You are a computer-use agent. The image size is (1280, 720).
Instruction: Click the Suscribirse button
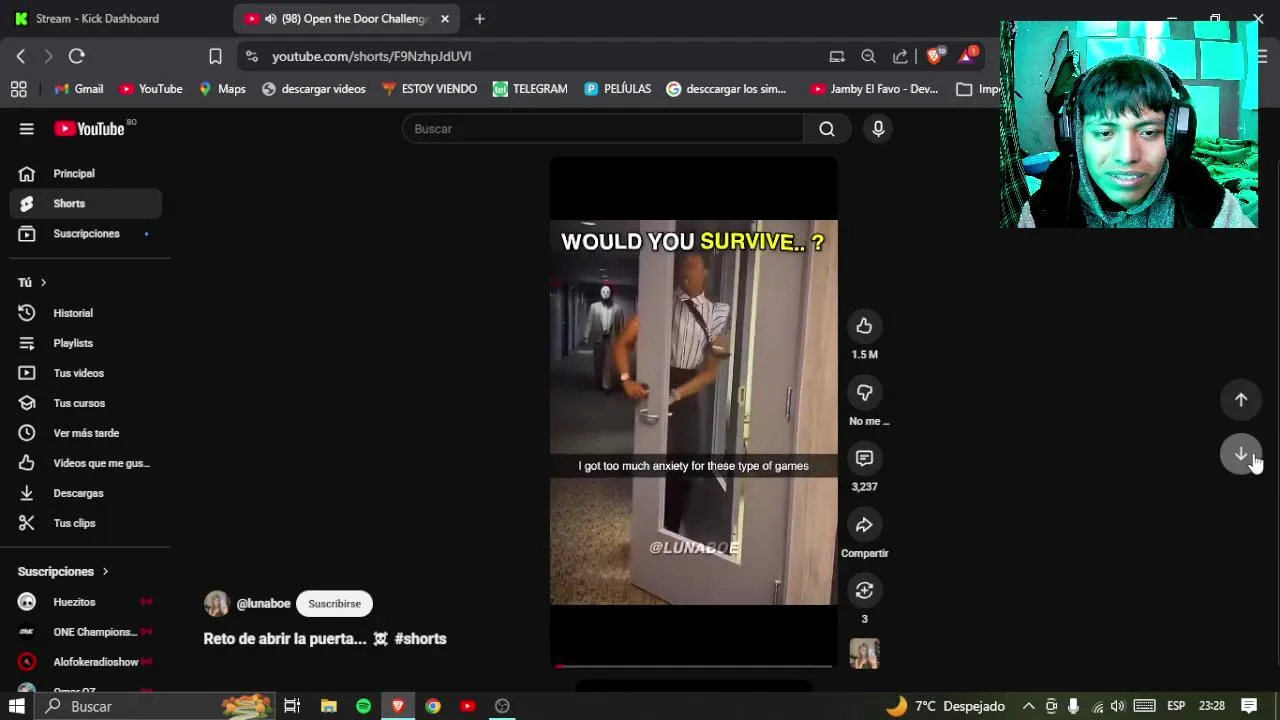tap(334, 603)
